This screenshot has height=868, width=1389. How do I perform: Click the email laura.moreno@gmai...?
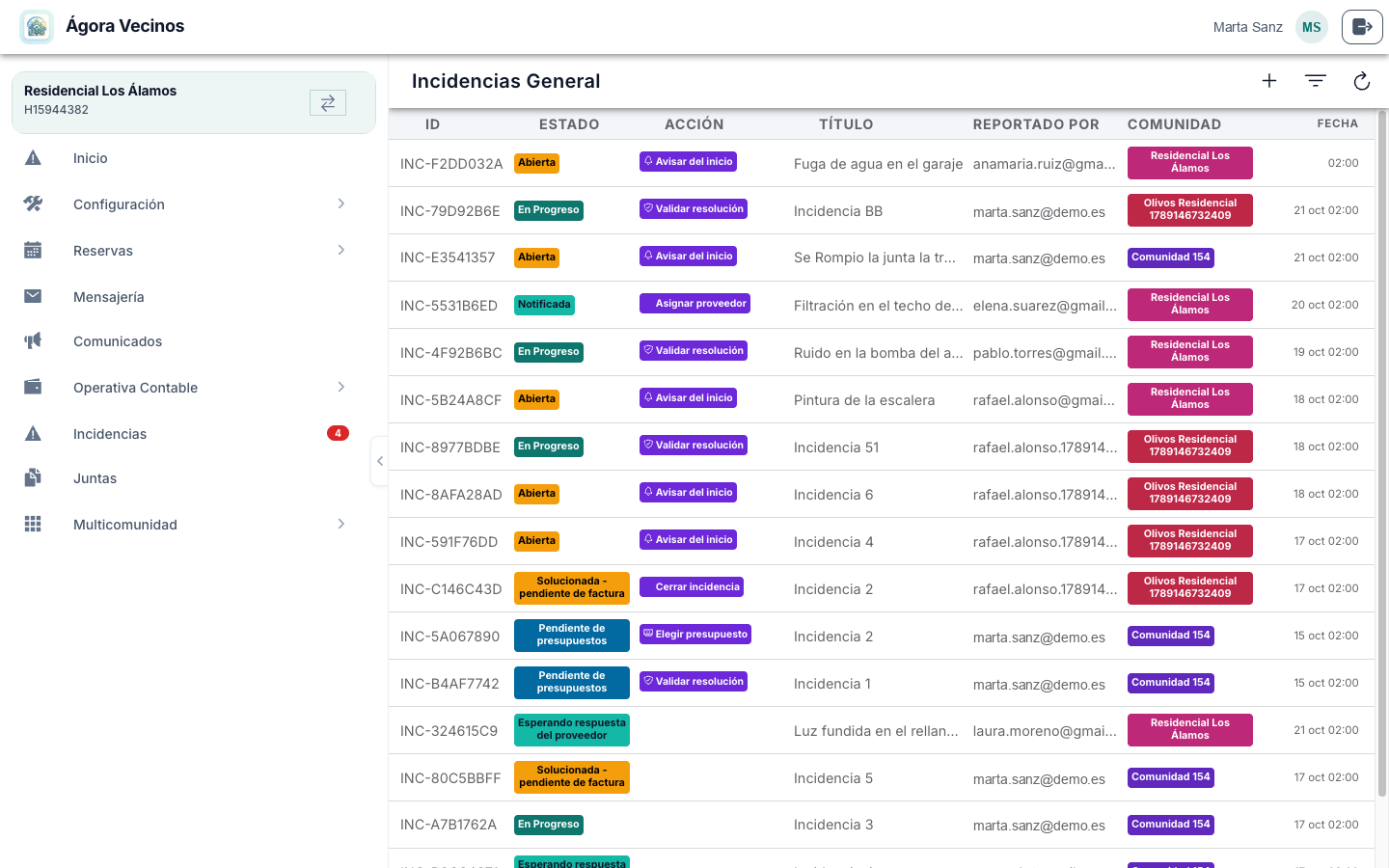1045,731
